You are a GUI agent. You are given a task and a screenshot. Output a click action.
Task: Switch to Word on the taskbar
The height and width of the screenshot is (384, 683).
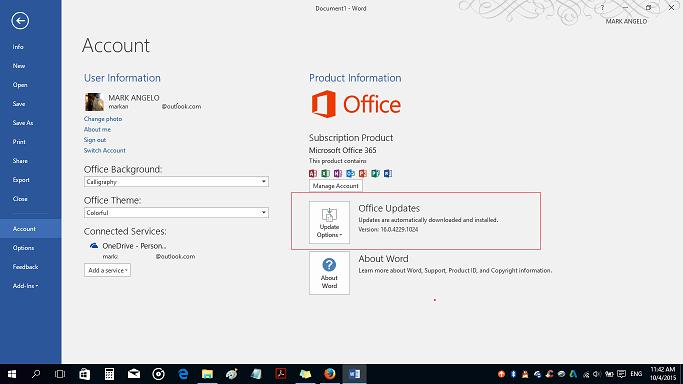click(354, 374)
